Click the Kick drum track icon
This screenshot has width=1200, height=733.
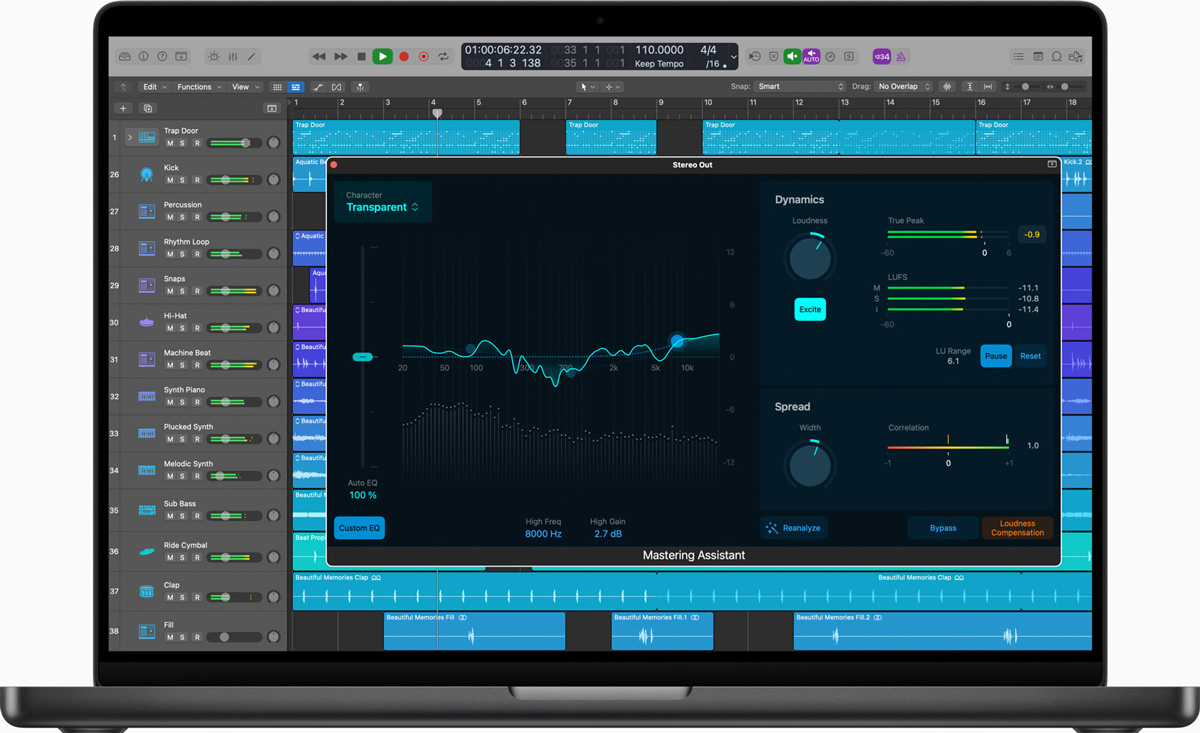[147, 174]
